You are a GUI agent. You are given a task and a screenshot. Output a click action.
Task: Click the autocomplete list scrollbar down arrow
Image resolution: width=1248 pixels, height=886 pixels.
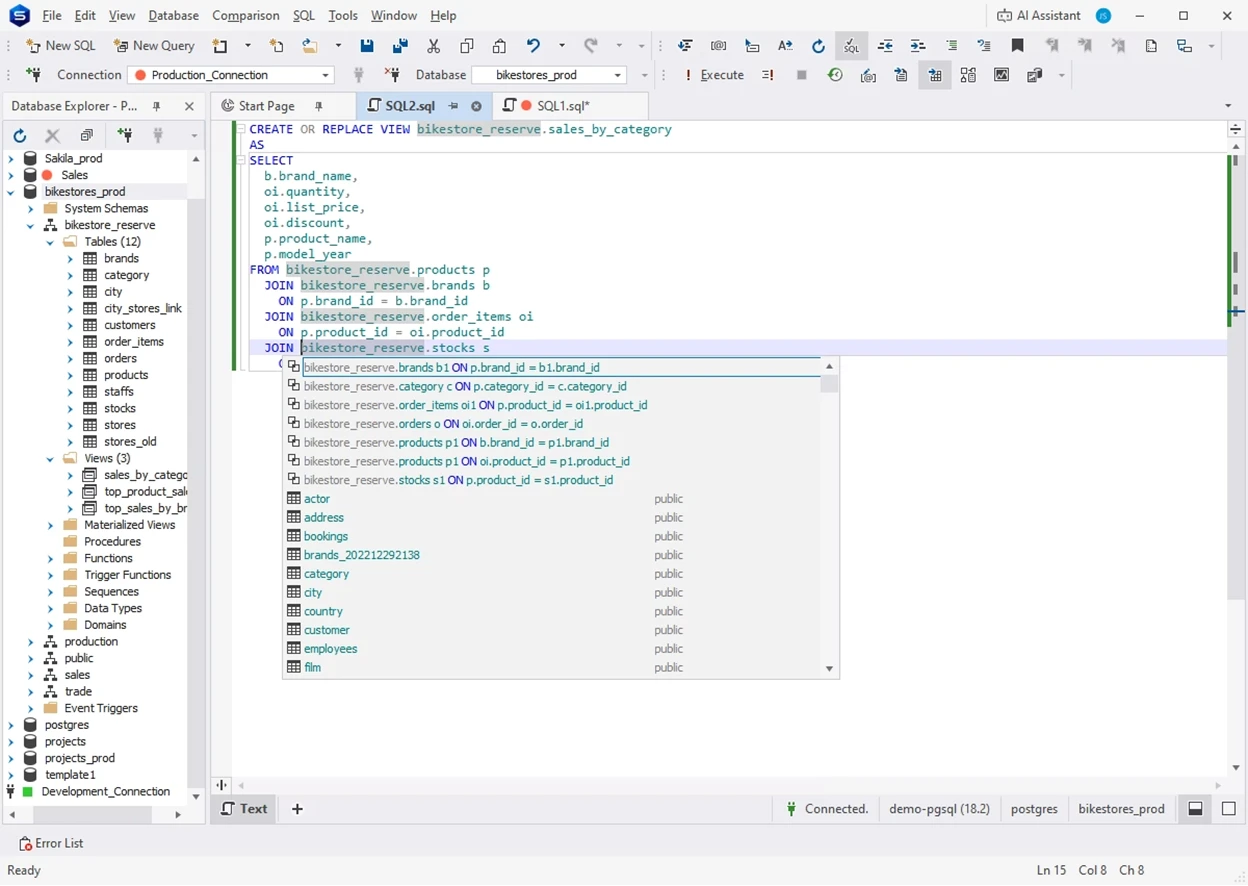coord(829,669)
